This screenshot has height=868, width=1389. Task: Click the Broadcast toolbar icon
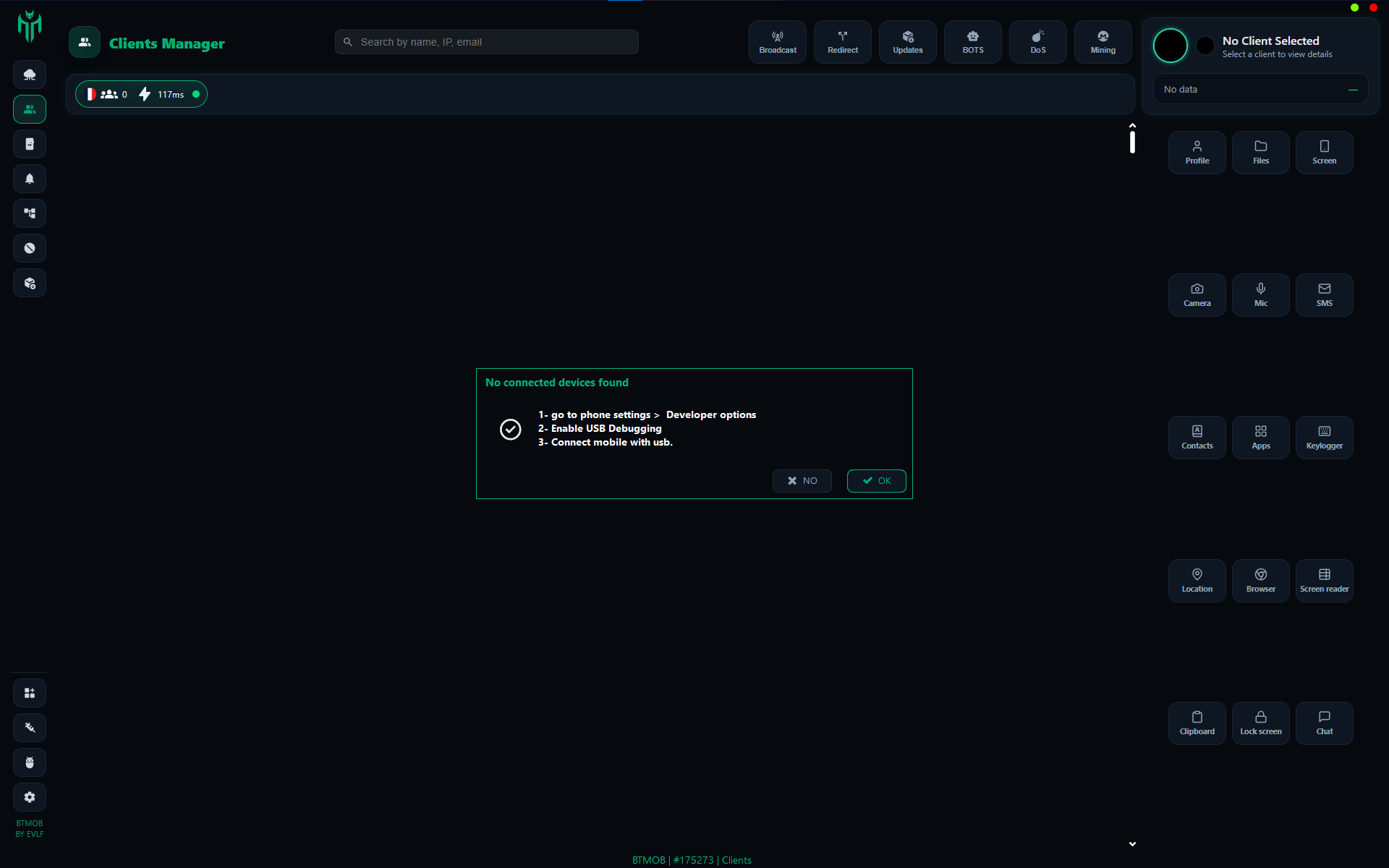click(777, 42)
